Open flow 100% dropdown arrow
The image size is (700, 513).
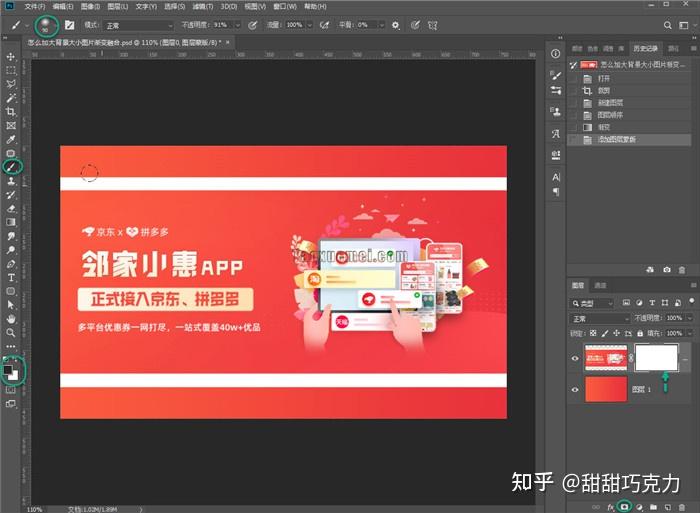tap(309, 25)
